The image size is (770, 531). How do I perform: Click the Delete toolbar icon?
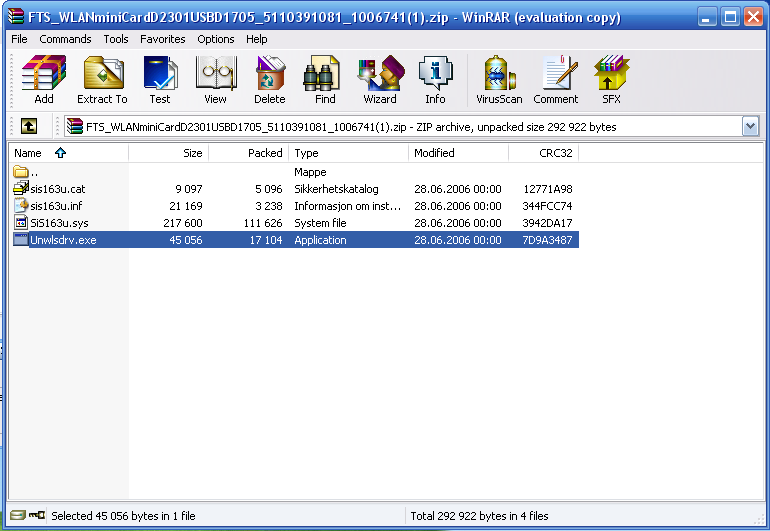coord(270,80)
